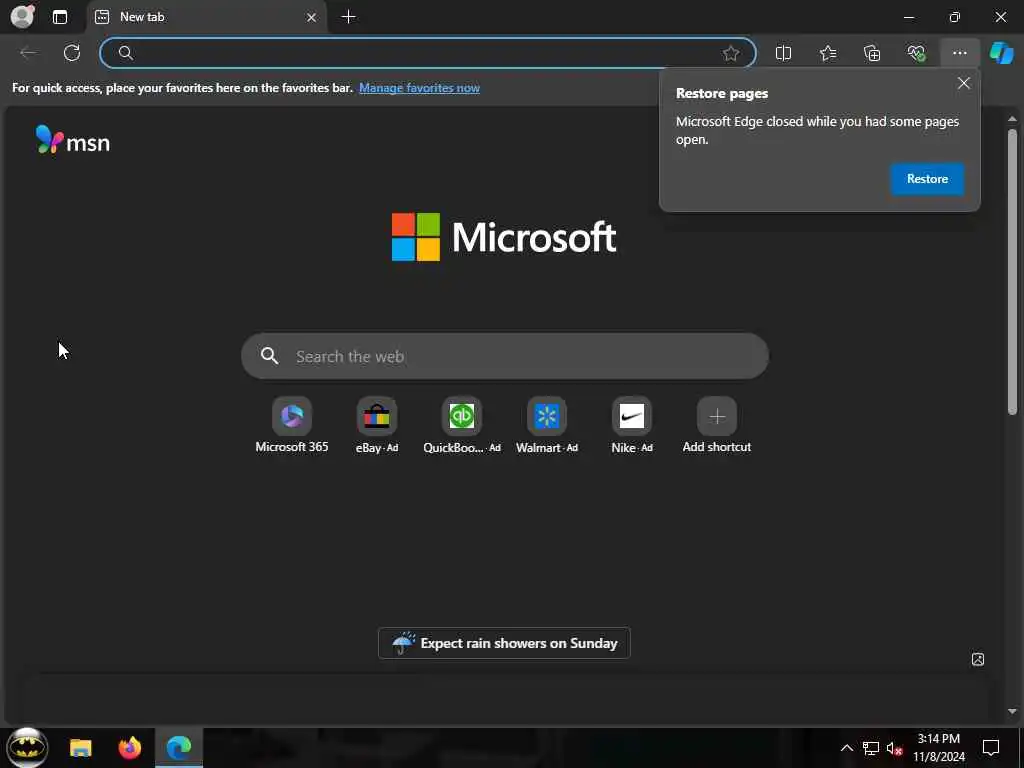Open Split screen view
This screenshot has height=768, width=1024.
[784, 53]
